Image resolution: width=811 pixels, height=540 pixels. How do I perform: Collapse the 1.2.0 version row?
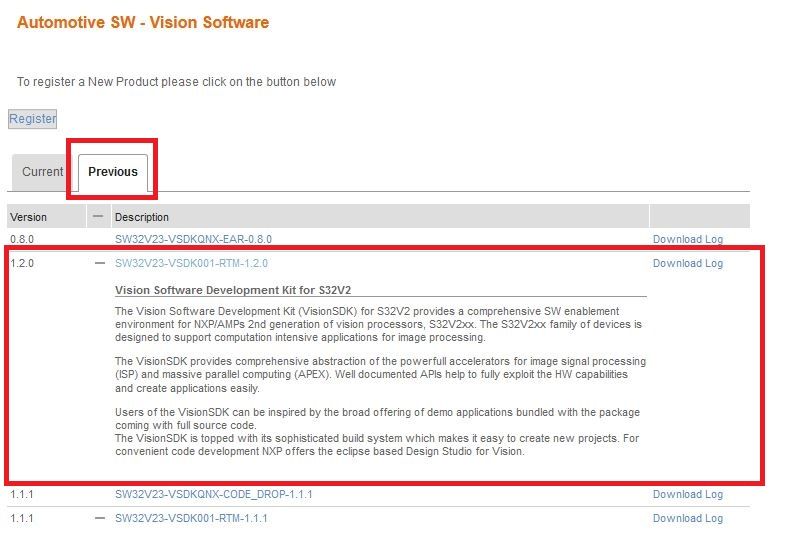coord(100,263)
